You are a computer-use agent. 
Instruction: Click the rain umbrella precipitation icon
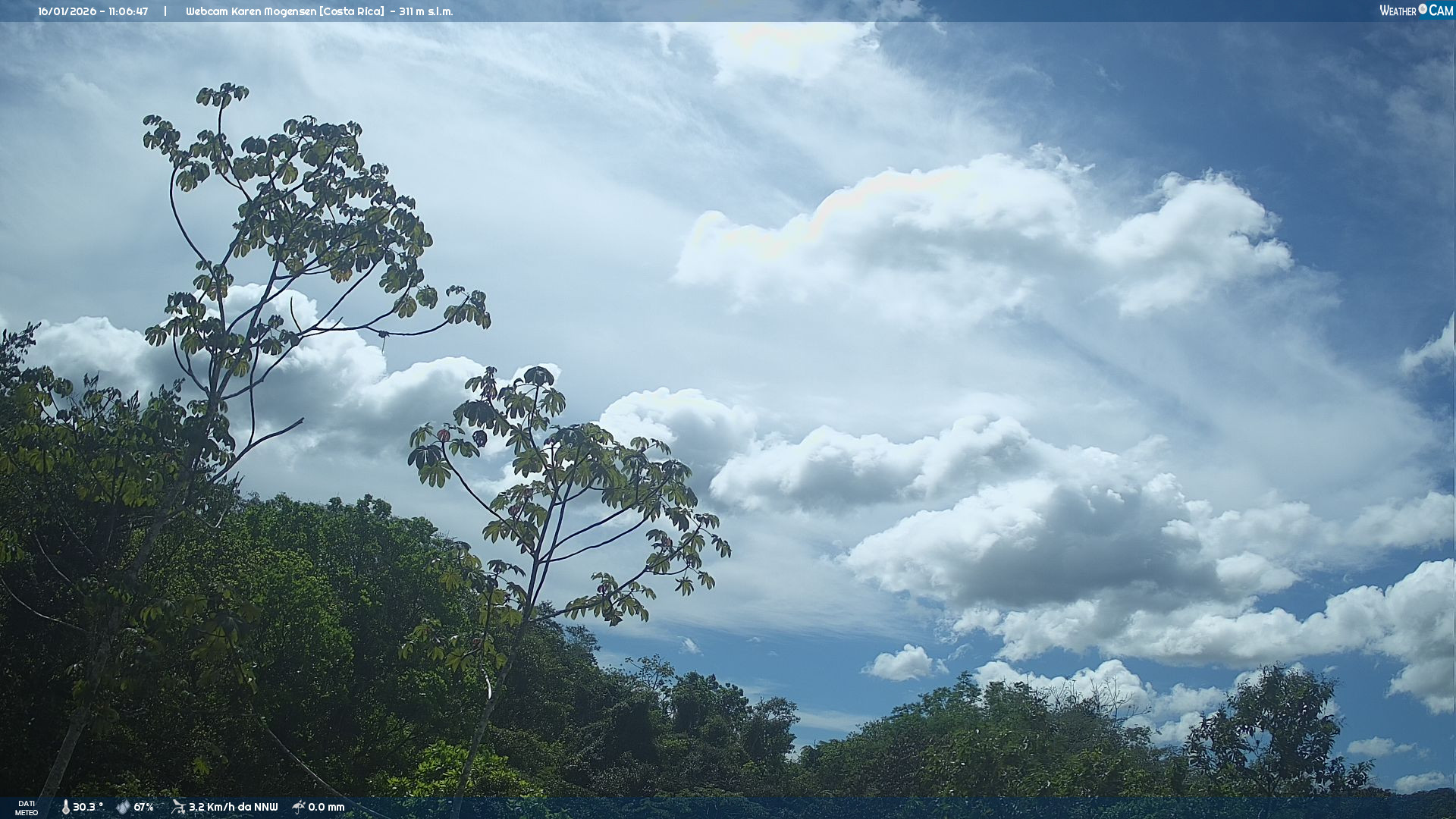(x=299, y=807)
